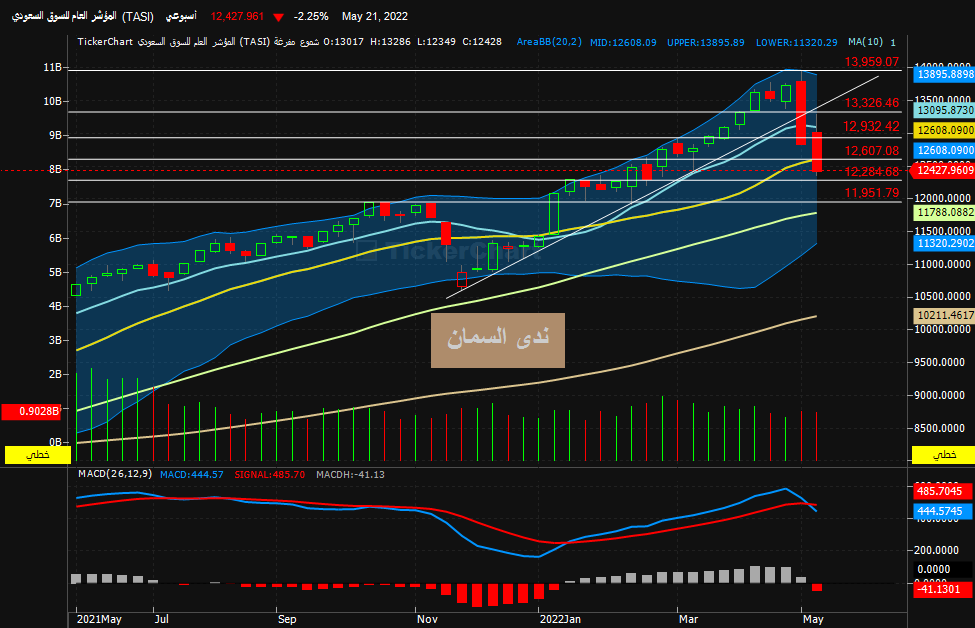Click the 11B volume axis label
Viewport: 975px width, 628px height.
coord(52,67)
